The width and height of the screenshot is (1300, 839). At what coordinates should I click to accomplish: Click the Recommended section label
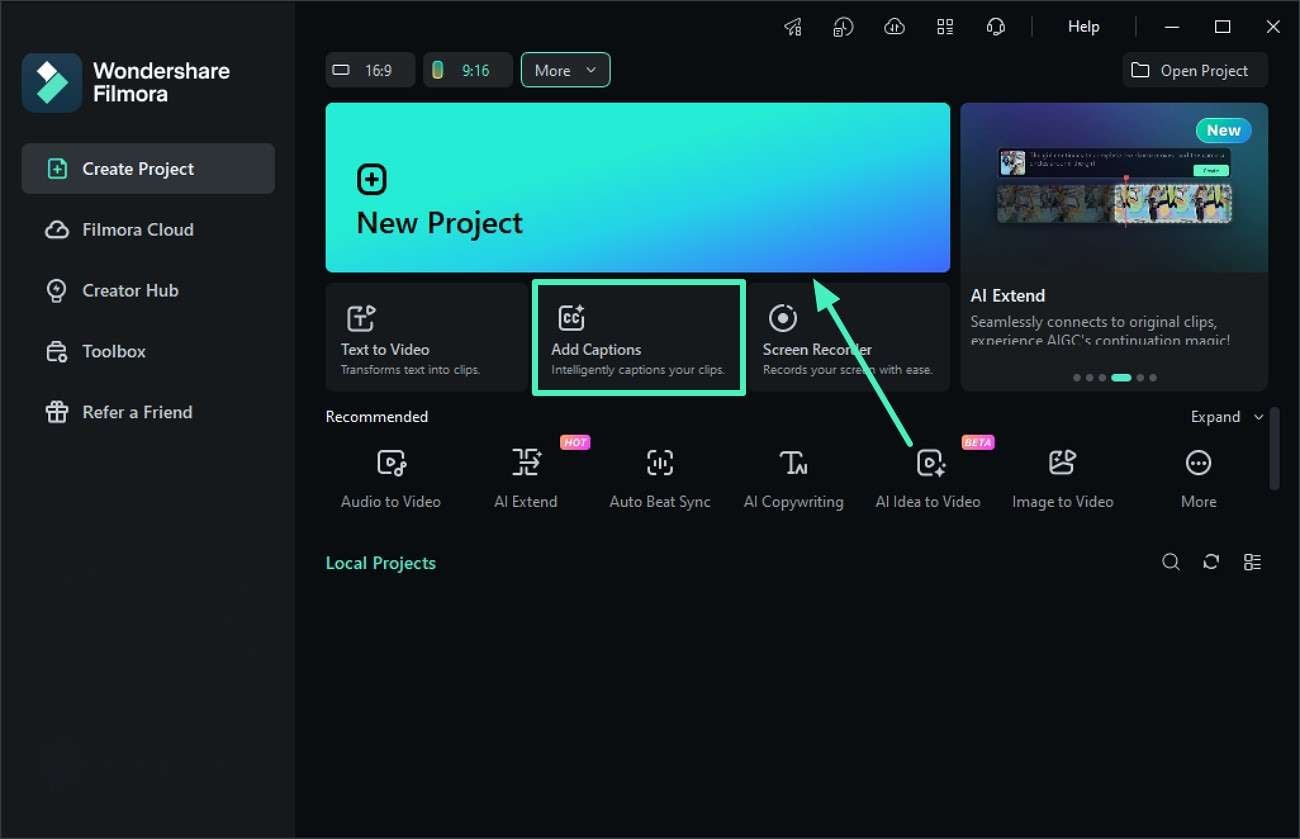(x=377, y=417)
